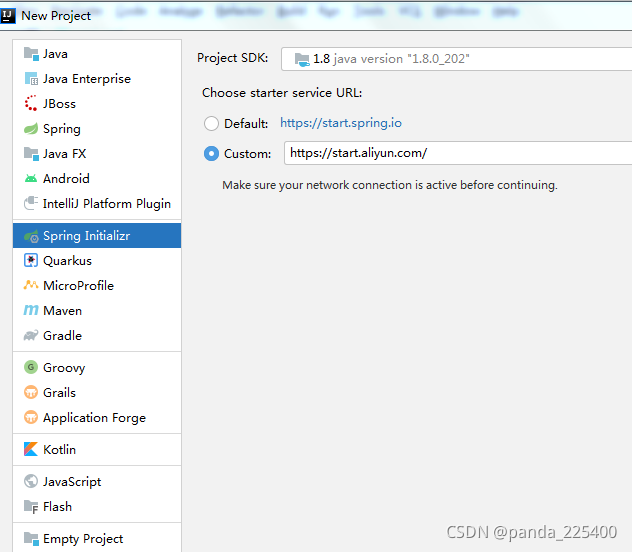Click the JavaScript globe icon
Screen dimensions: 632x552
pyautogui.click(x=31, y=481)
